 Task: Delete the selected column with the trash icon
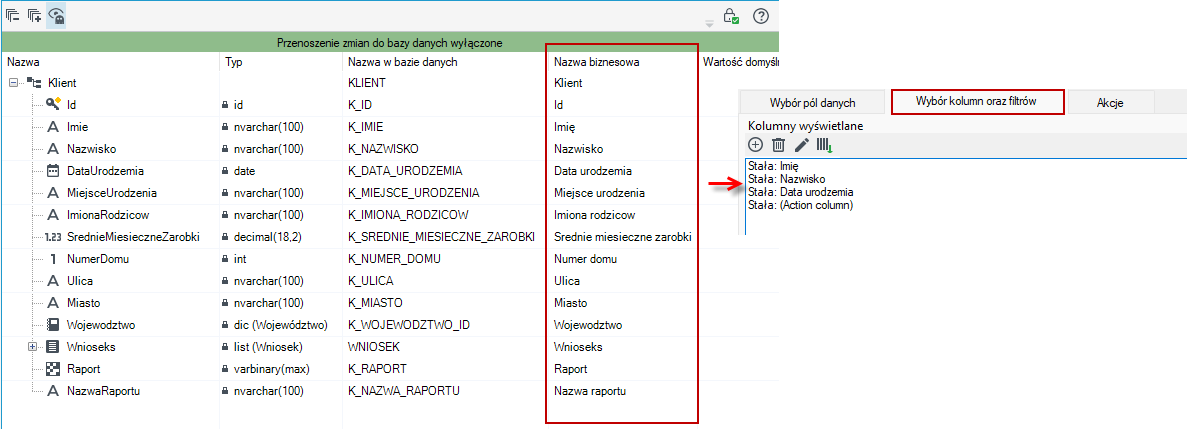(x=778, y=145)
